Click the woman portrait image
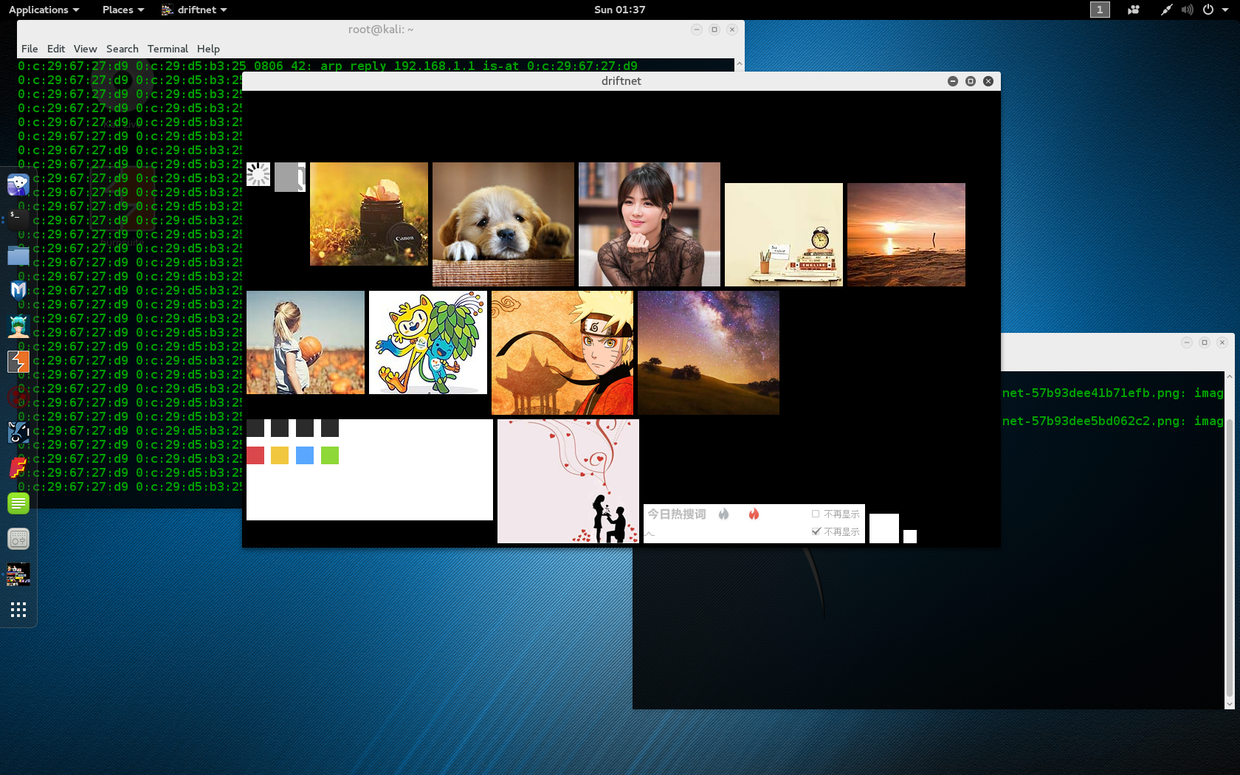 tap(649, 224)
